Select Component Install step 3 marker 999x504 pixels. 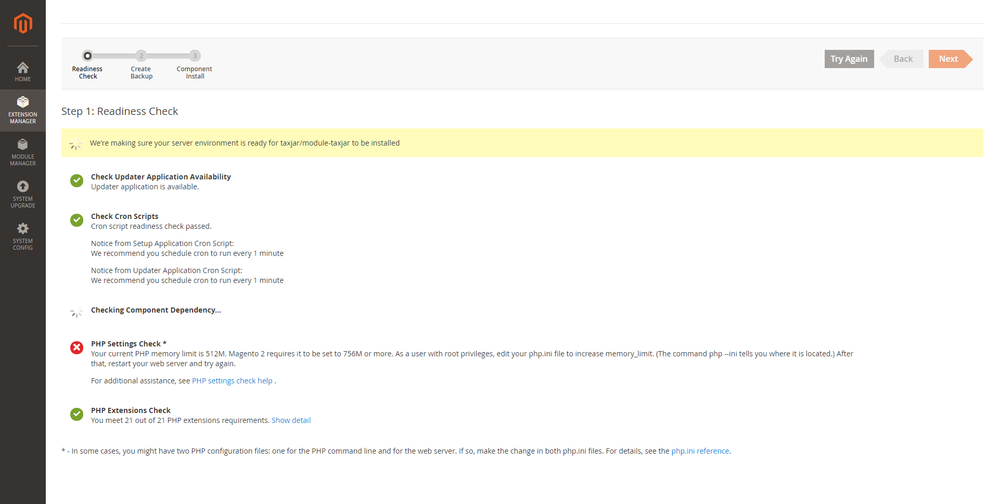[195, 55]
